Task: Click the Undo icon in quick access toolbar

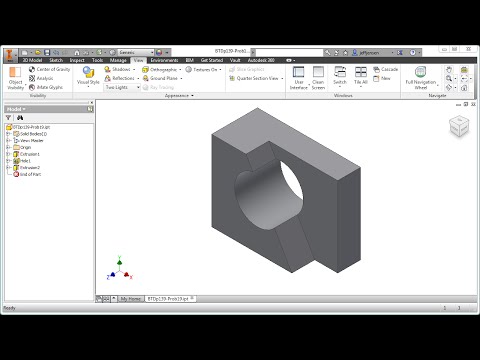Action: coord(56,53)
